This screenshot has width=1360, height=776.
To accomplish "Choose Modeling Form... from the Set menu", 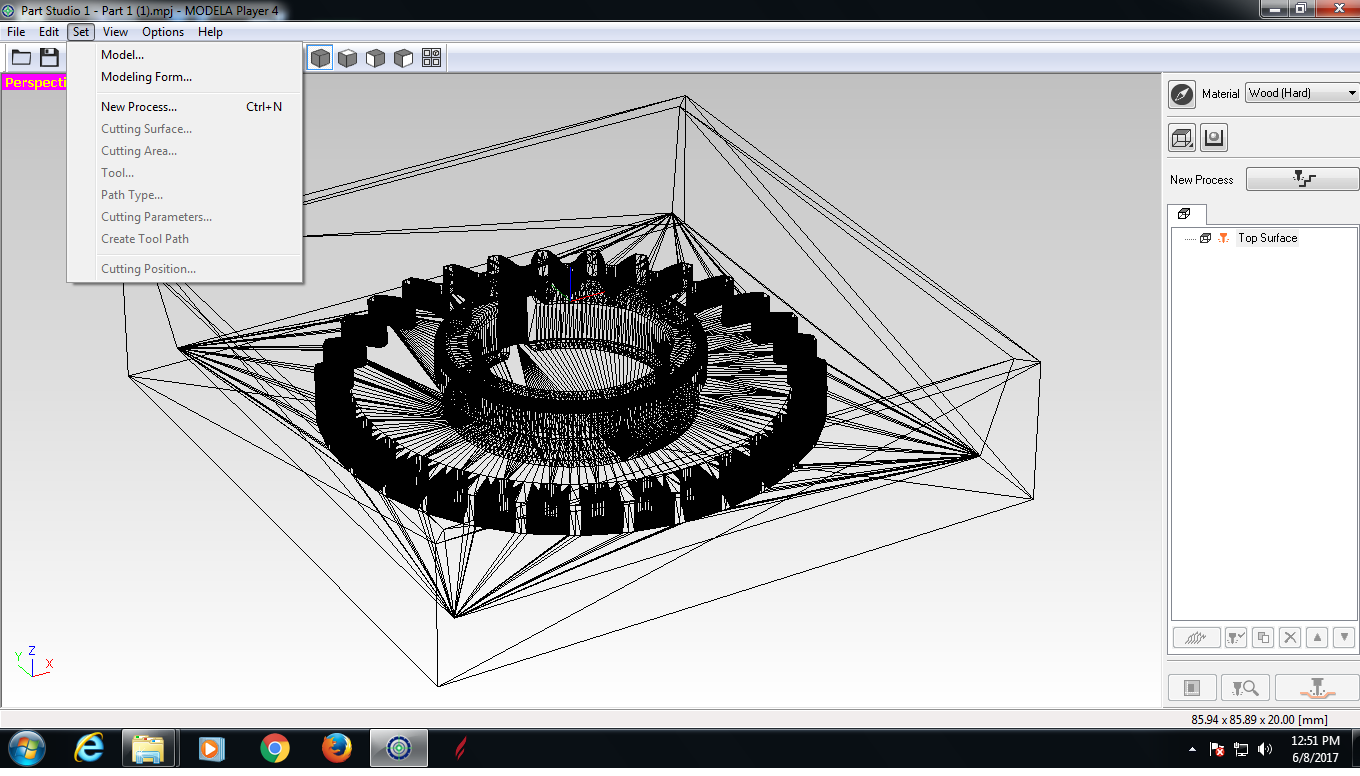I will (185, 77).
